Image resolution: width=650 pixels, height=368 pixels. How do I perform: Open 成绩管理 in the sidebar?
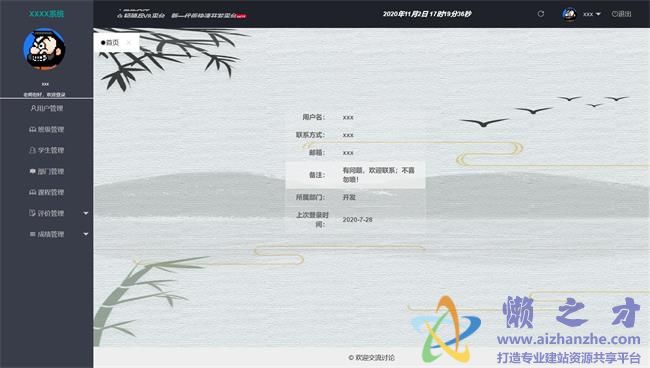point(46,234)
